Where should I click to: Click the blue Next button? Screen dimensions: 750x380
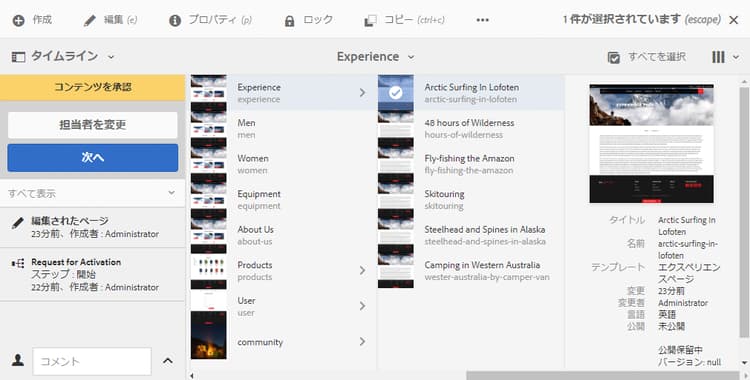[x=92, y=157]
